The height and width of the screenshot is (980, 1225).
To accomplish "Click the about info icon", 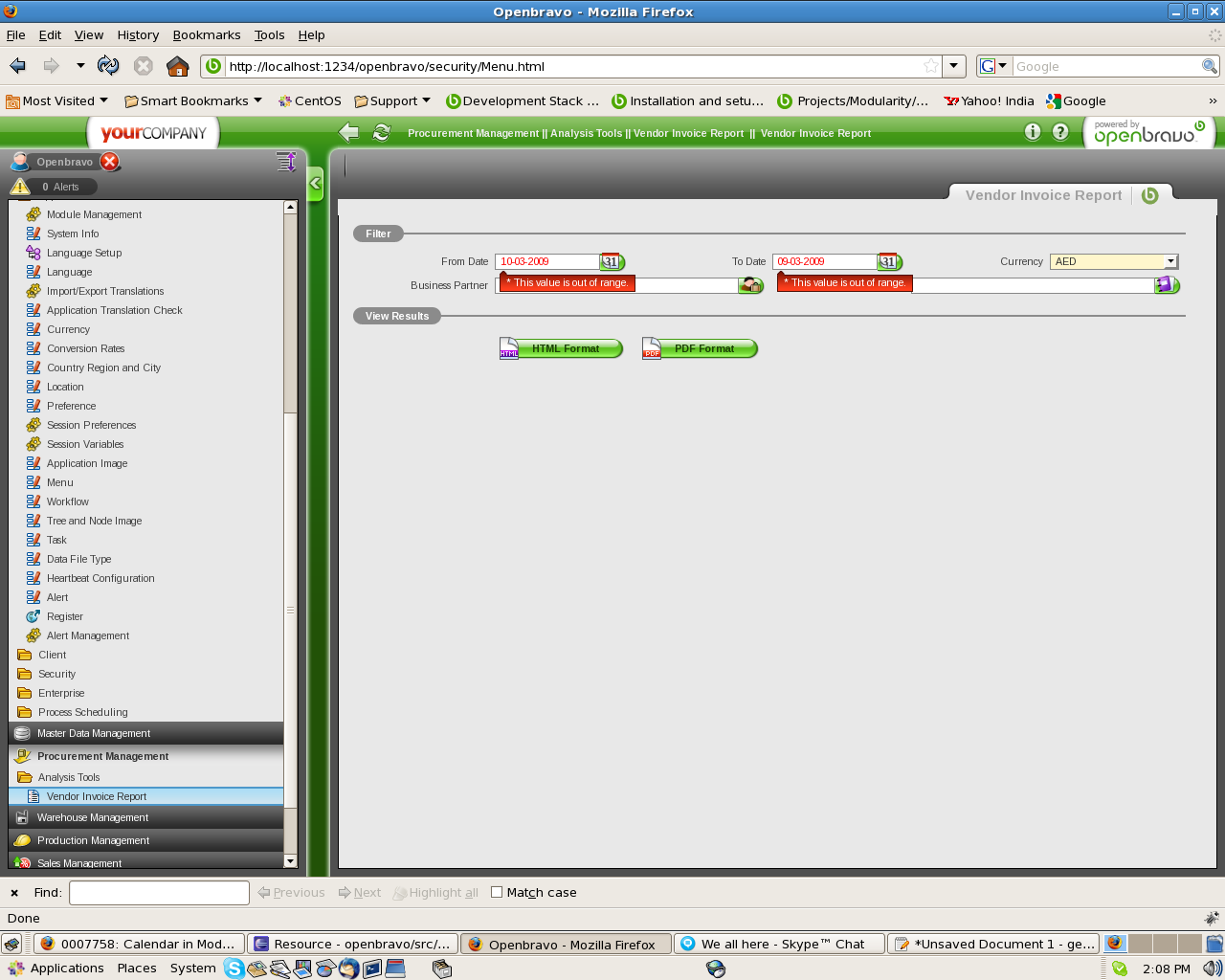I will pyautogui.click(x=1033, y=132).
